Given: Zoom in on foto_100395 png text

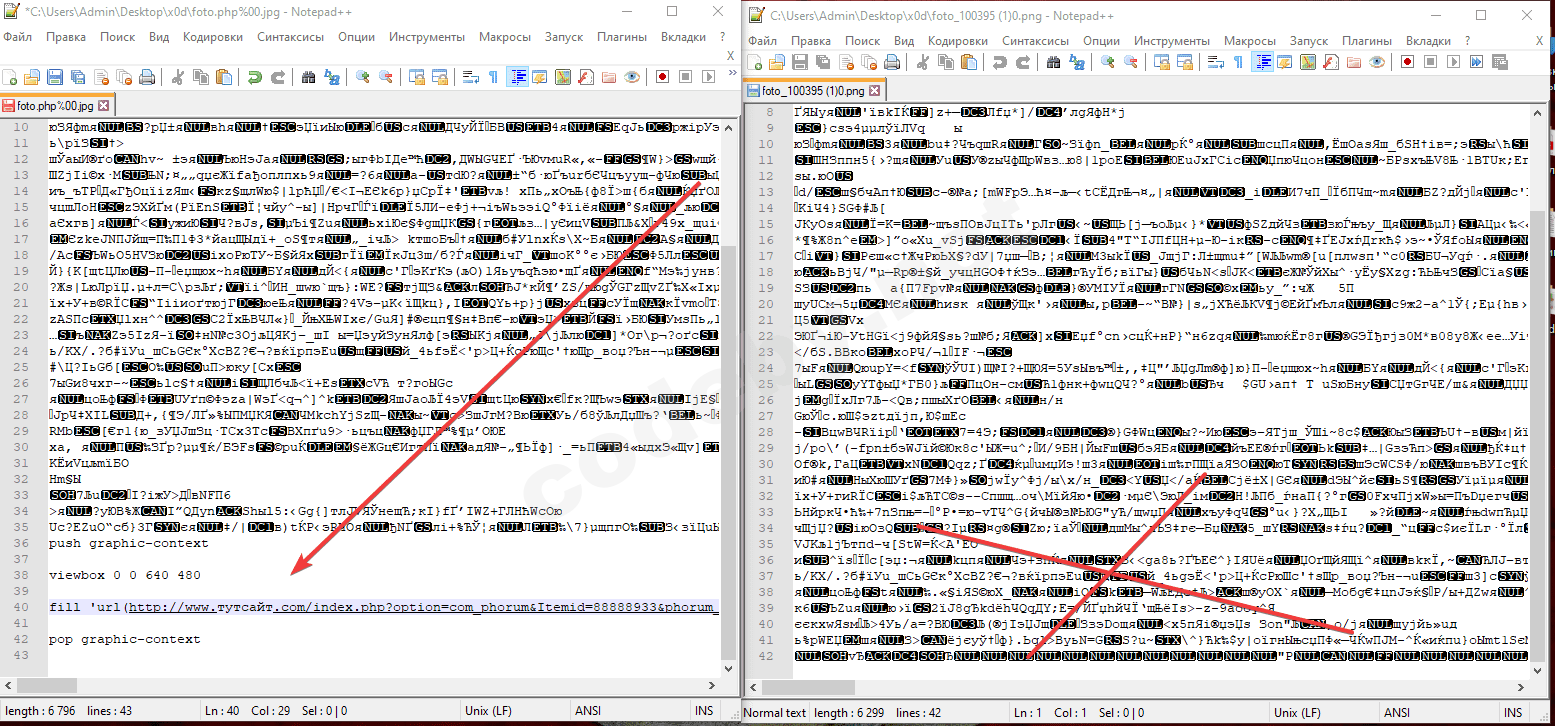Looking at the screenshot, I should [1107, 62].
